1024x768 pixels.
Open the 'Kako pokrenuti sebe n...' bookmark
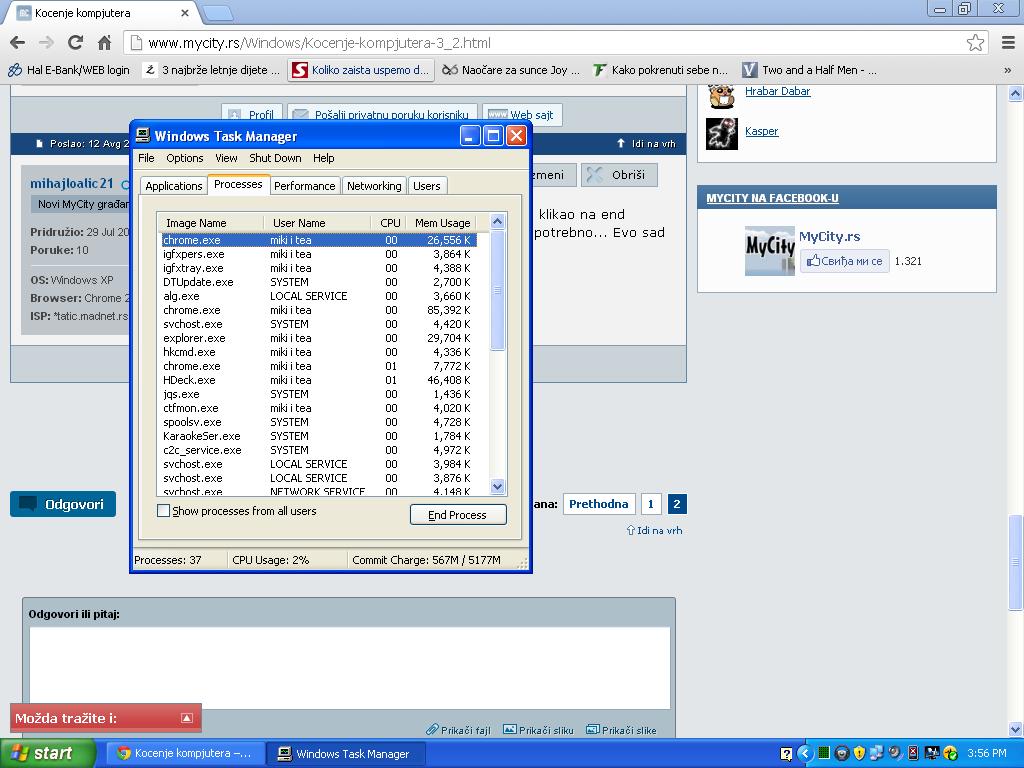(660, 70)
